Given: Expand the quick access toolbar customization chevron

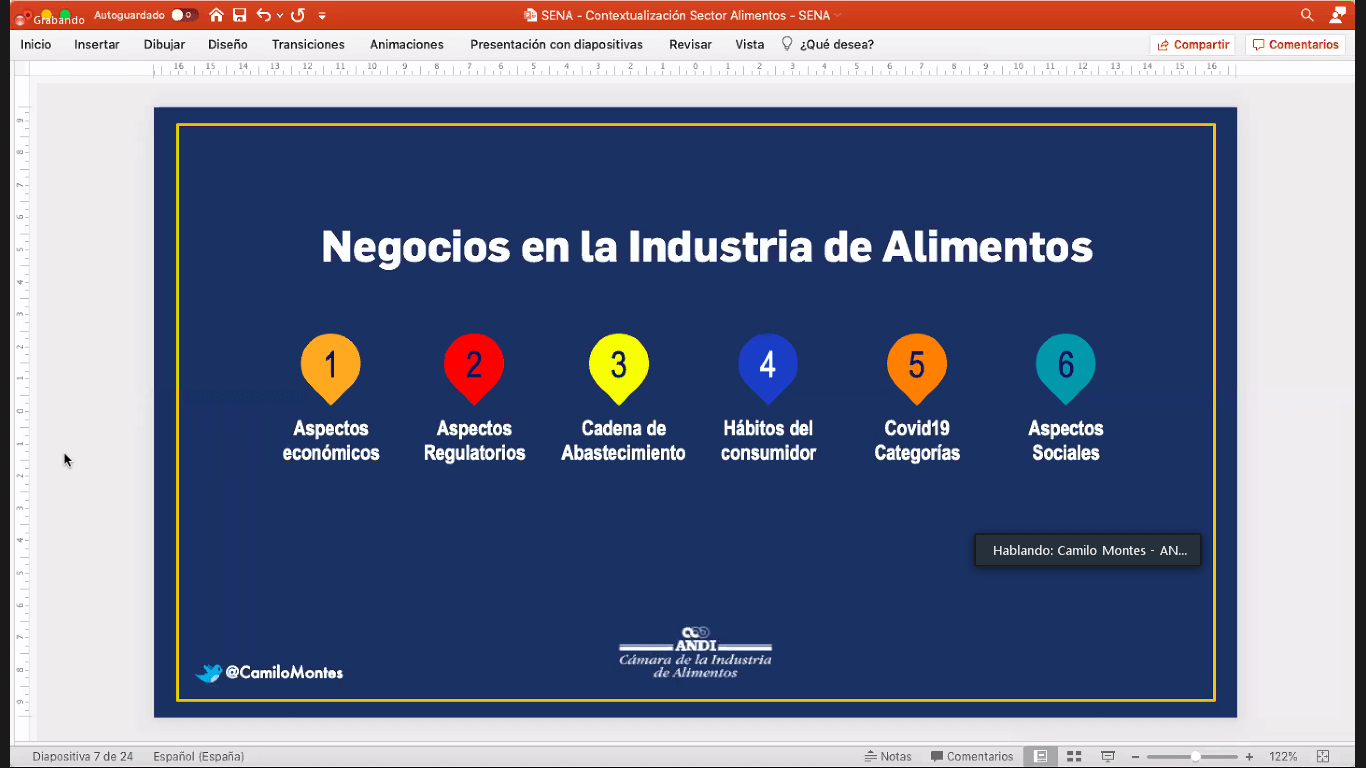Looking at the screenshot, I should [x=321, y=15].
